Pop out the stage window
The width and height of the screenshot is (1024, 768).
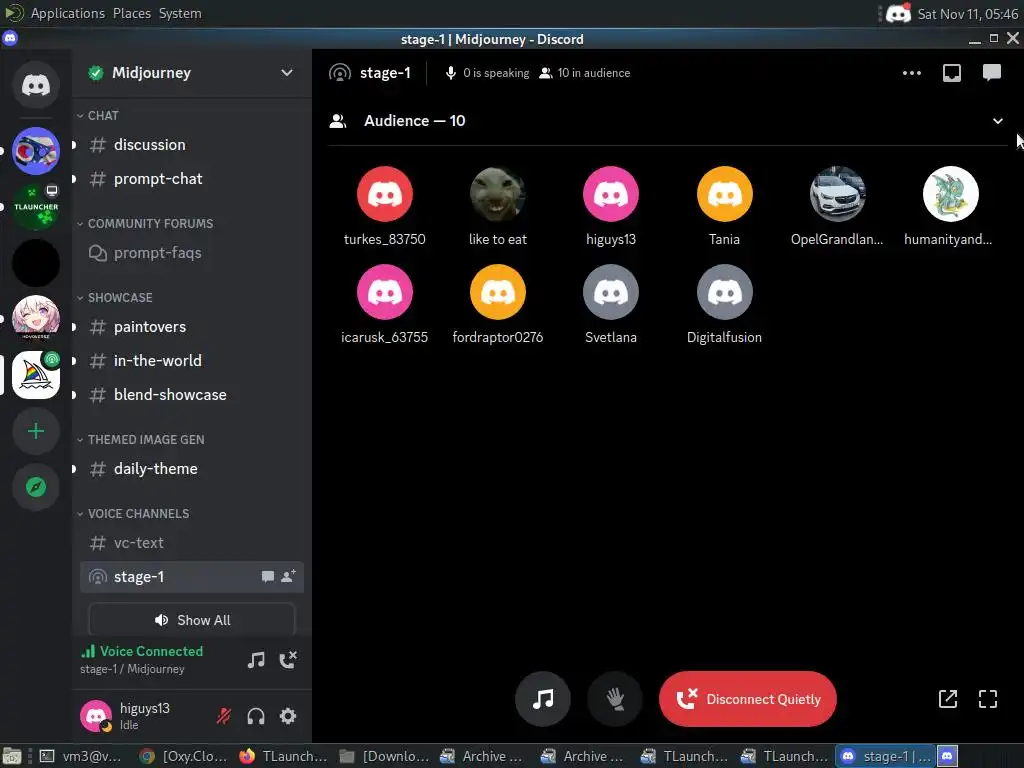coord(948,699)
